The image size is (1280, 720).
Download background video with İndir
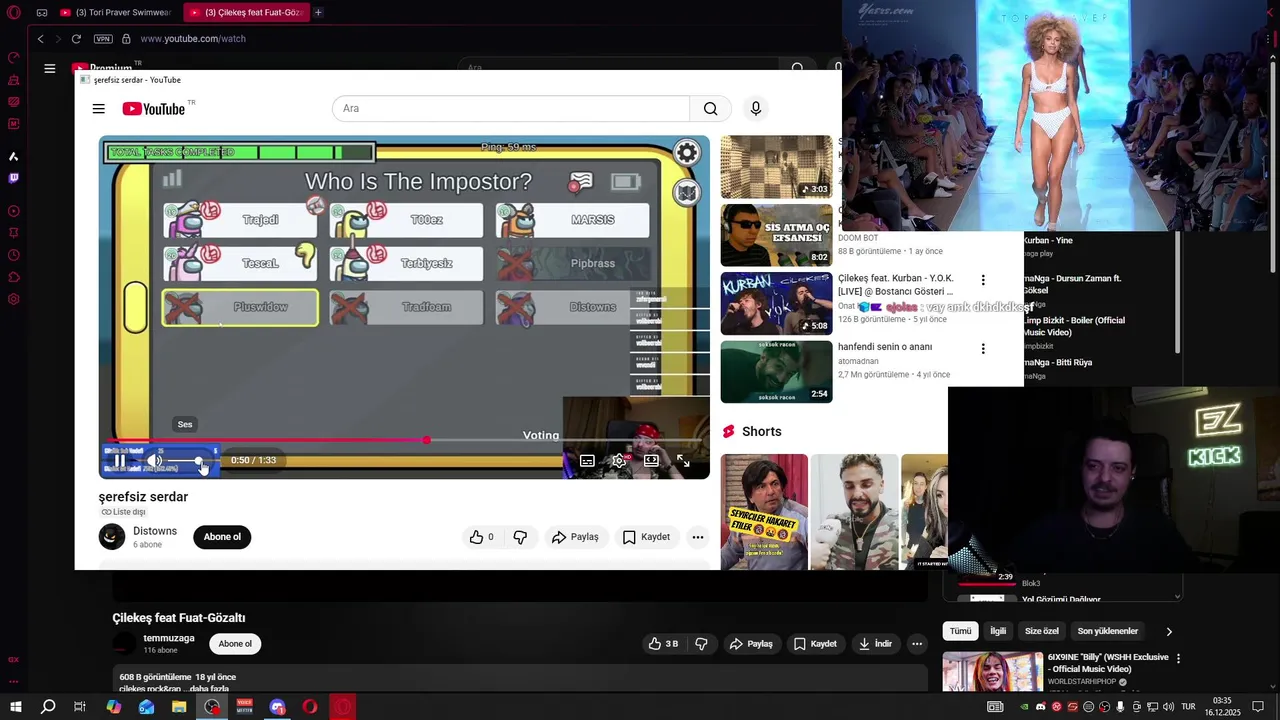tap(875, 644)
